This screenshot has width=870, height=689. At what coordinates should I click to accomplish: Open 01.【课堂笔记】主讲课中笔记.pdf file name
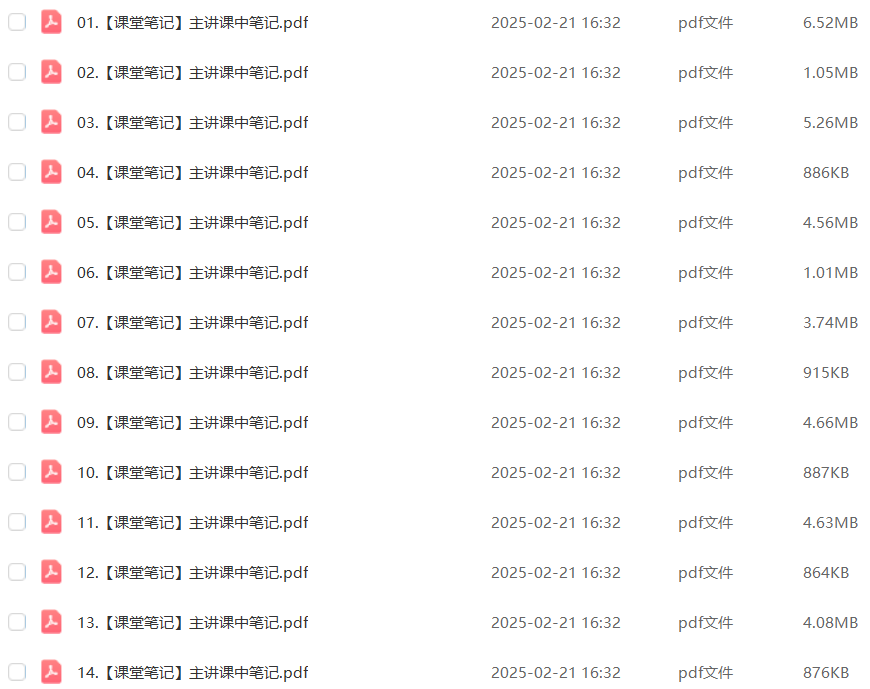(x=193, y=23)
